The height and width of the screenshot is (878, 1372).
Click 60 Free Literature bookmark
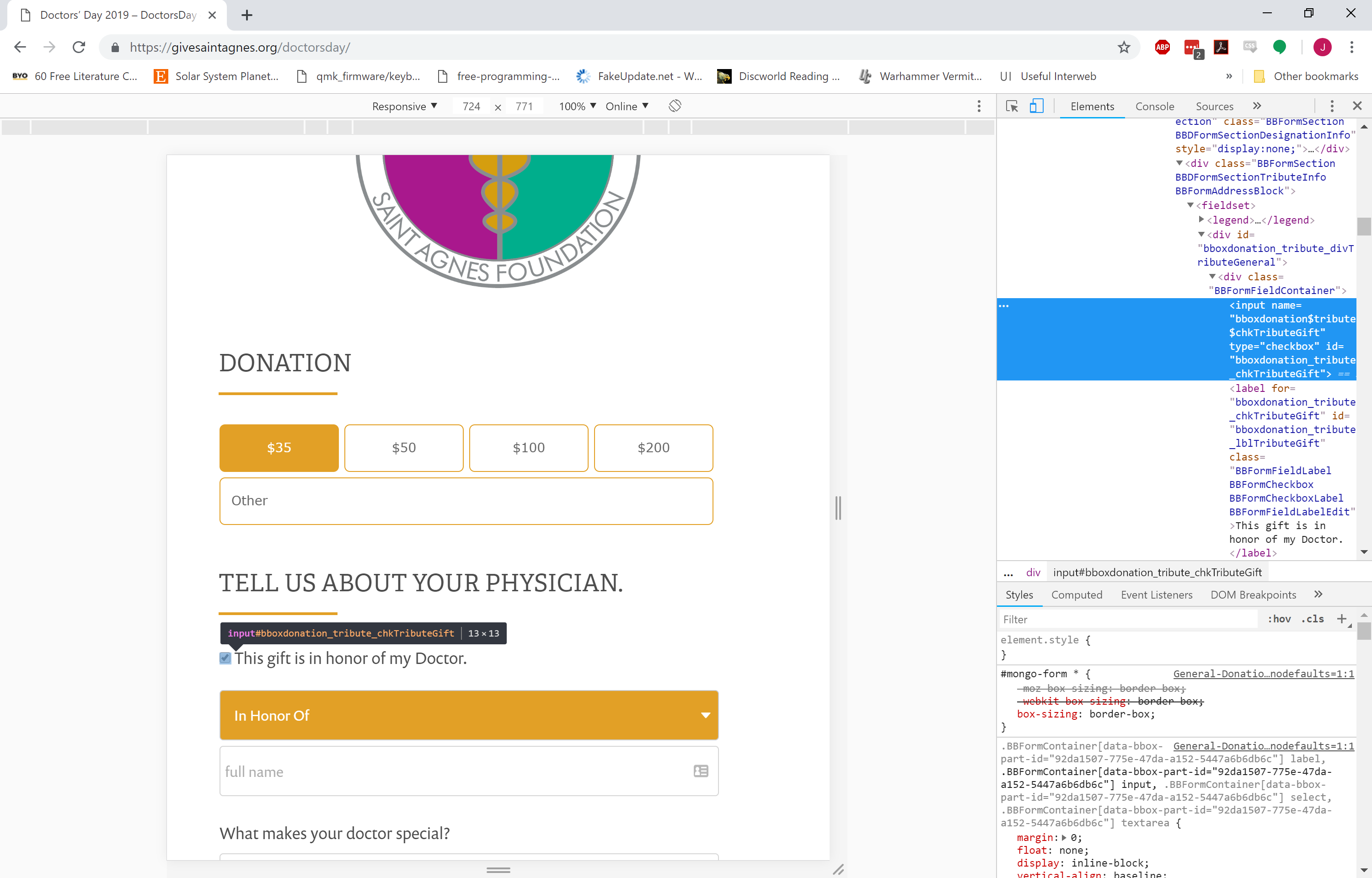click(75, 76)
